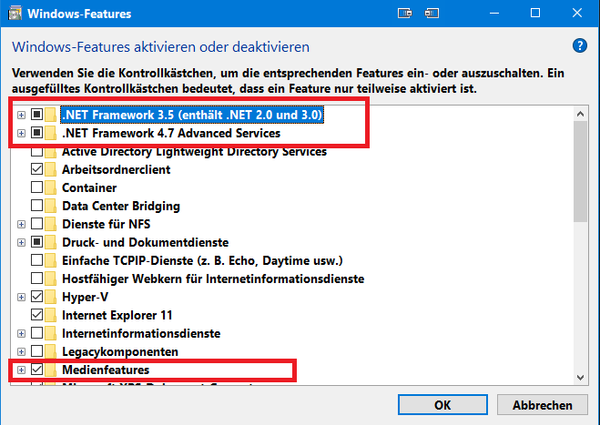Expand the .NET Framework 3.5 tree node
Viewport: 600px width, 425px height.
pos(21,115)
